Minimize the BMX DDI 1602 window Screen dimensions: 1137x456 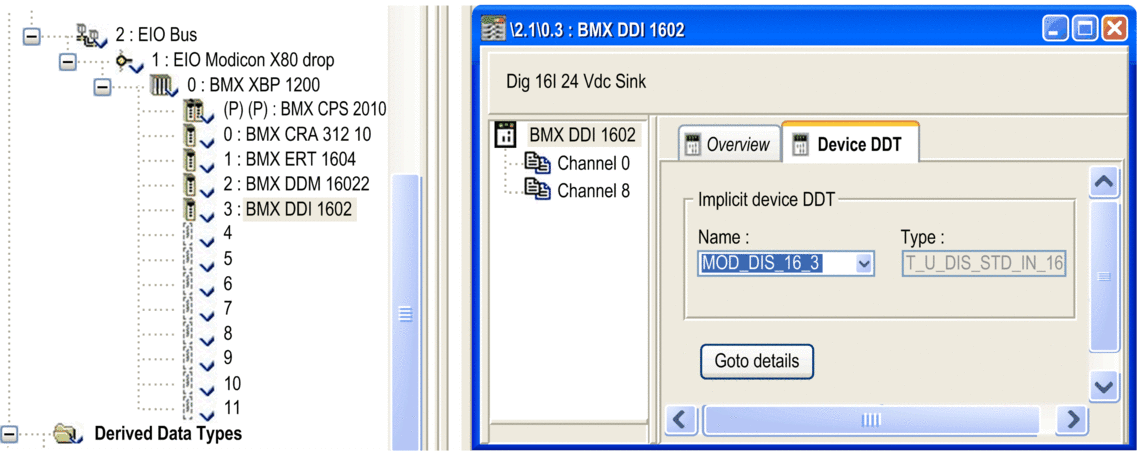point(1055,30)
